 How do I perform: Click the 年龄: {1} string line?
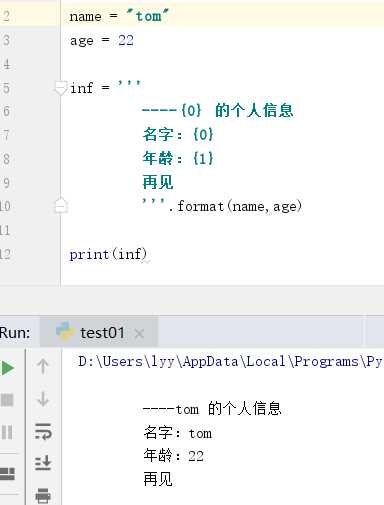178,158
